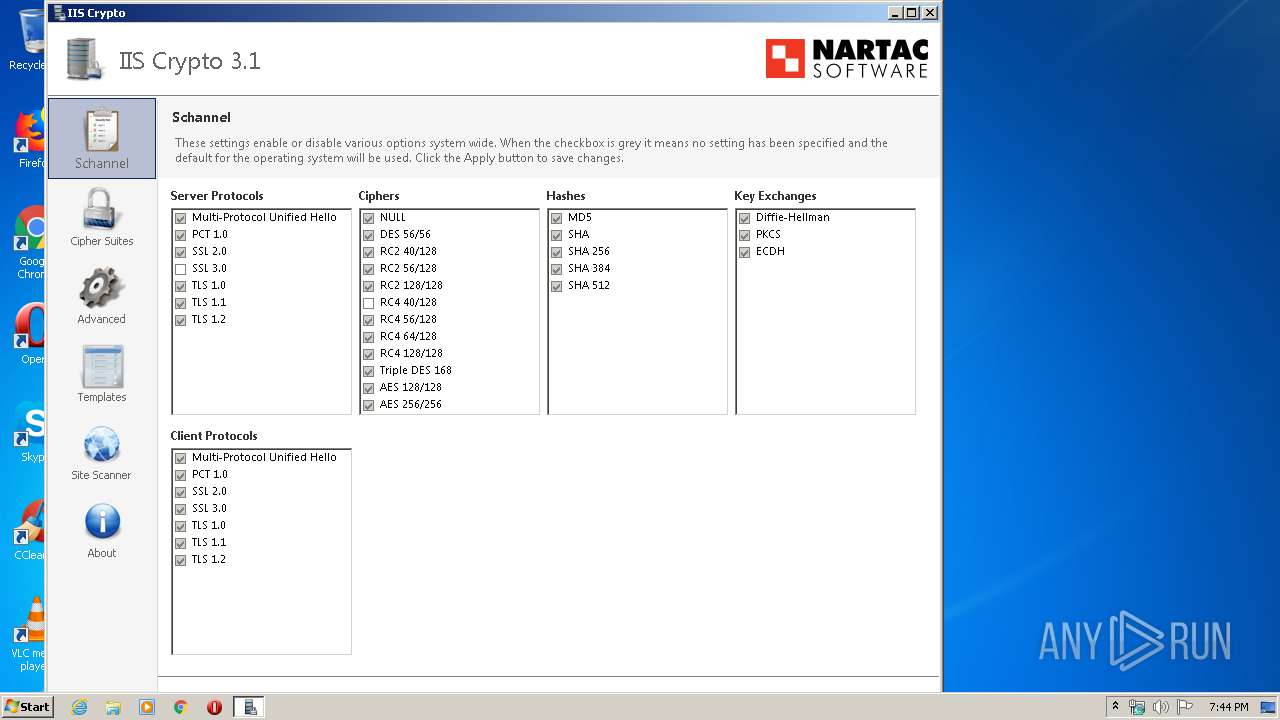Click the Start button
This screenshot has width=1280, height=720.
click(28, 707)
